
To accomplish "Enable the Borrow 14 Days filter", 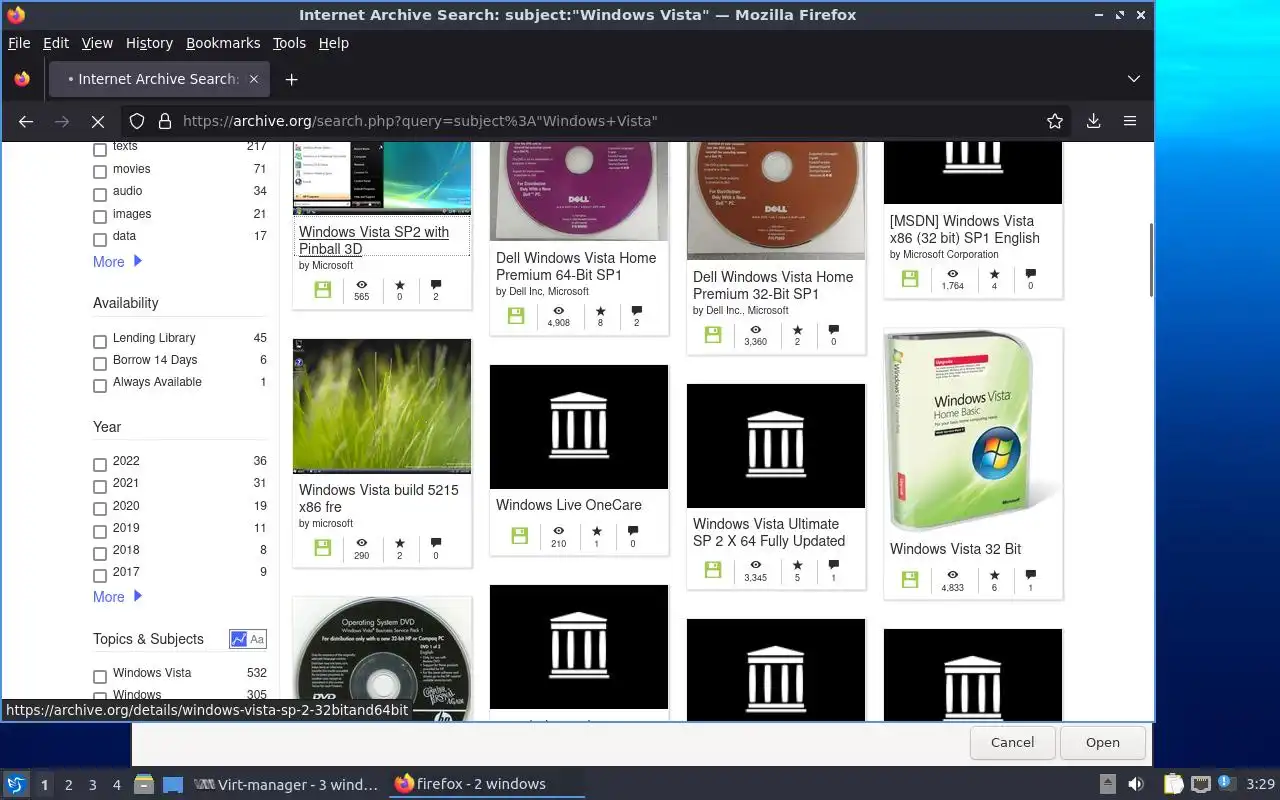I will tap(99, 363).
